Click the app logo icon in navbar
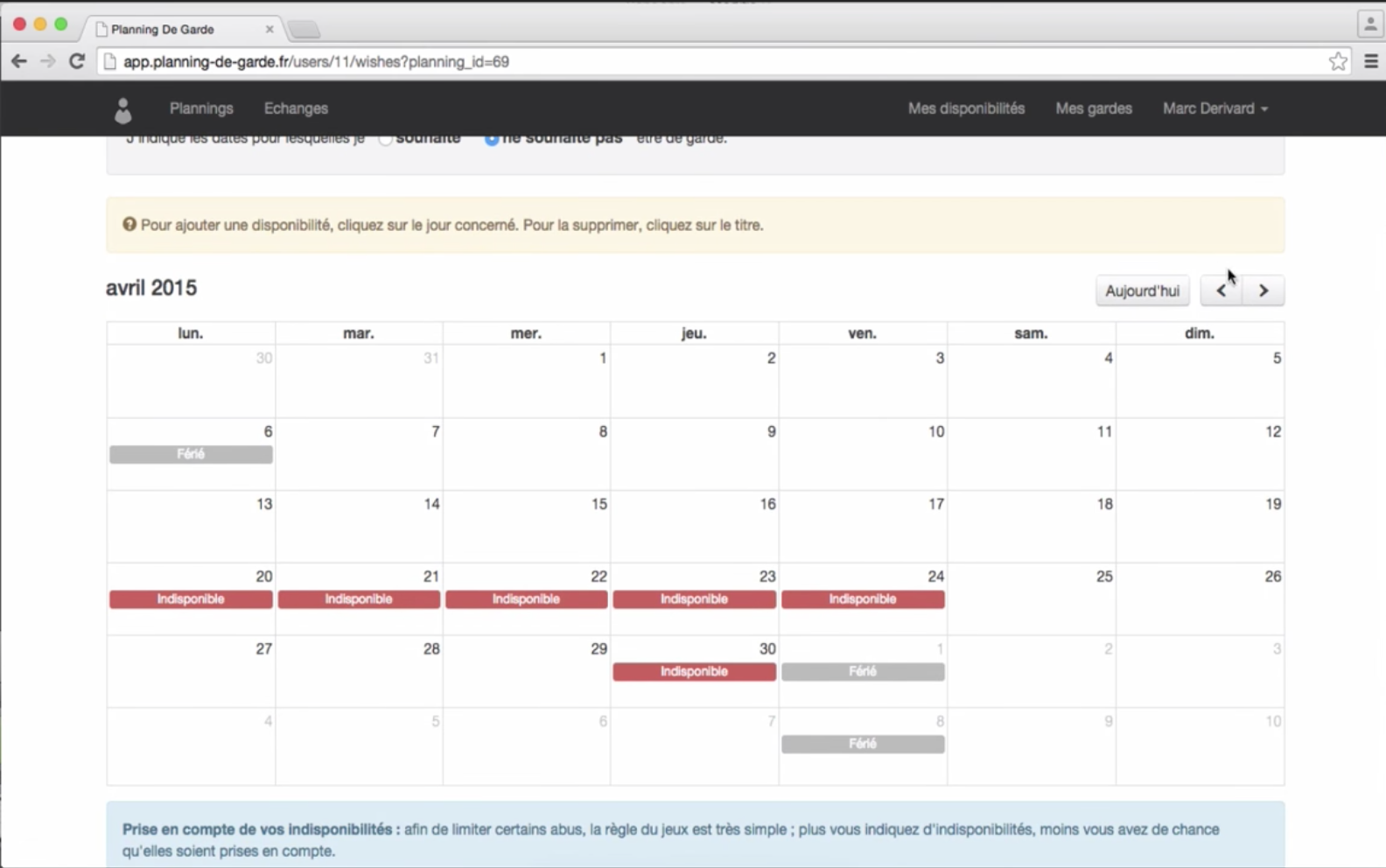 point(123,109)
